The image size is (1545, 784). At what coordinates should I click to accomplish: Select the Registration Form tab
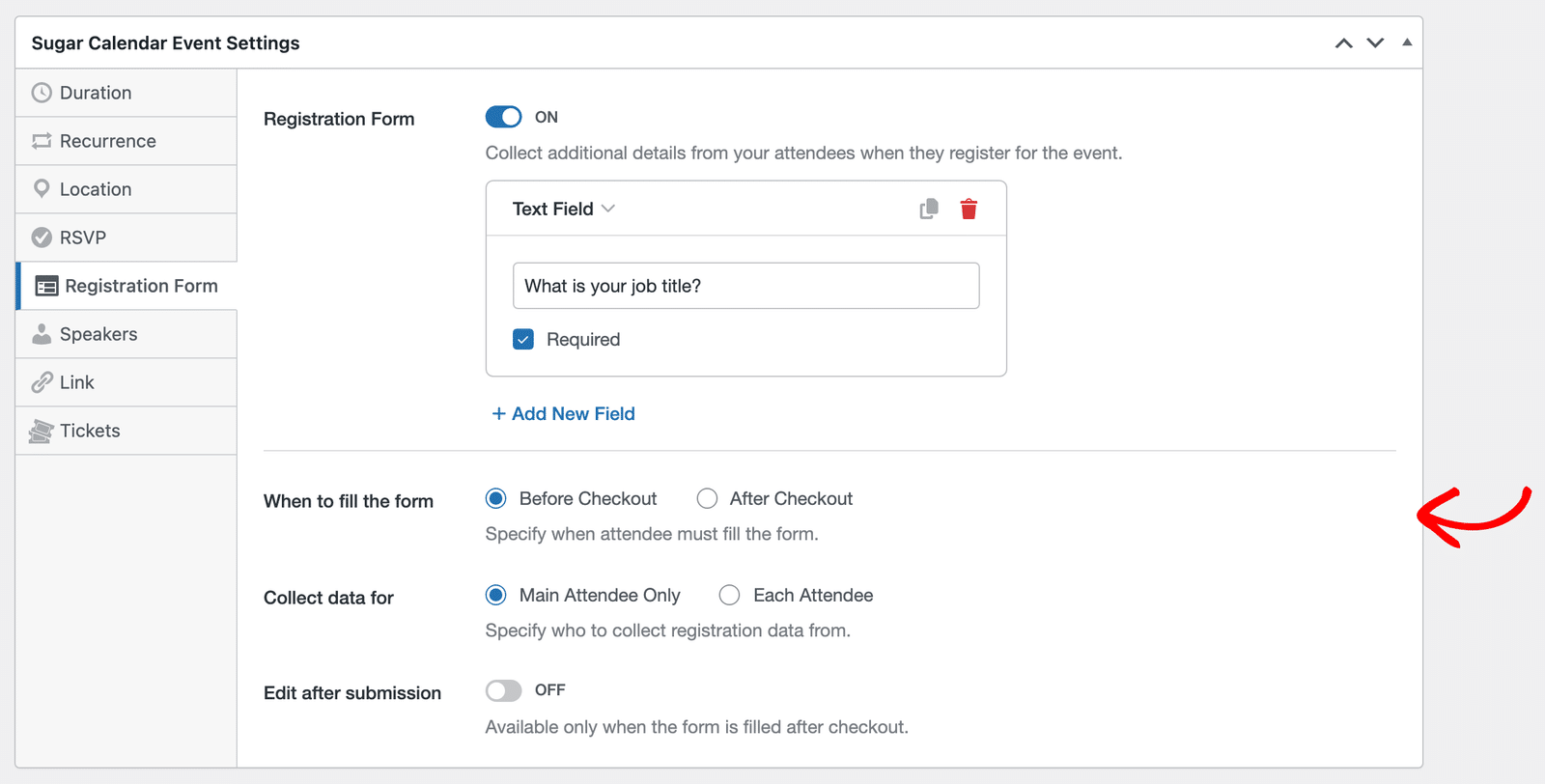126,286
